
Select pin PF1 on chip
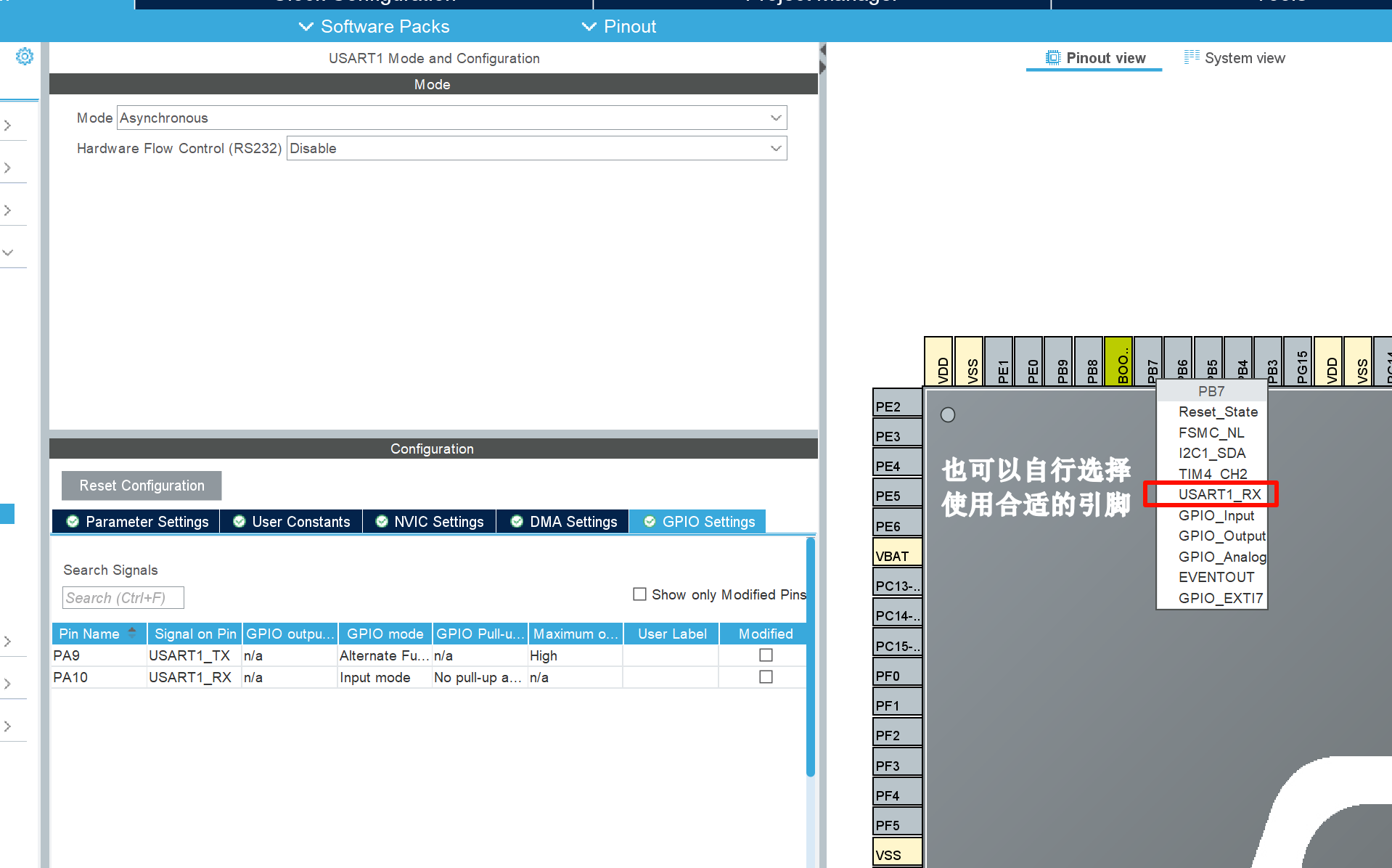[x=897, y=702]
